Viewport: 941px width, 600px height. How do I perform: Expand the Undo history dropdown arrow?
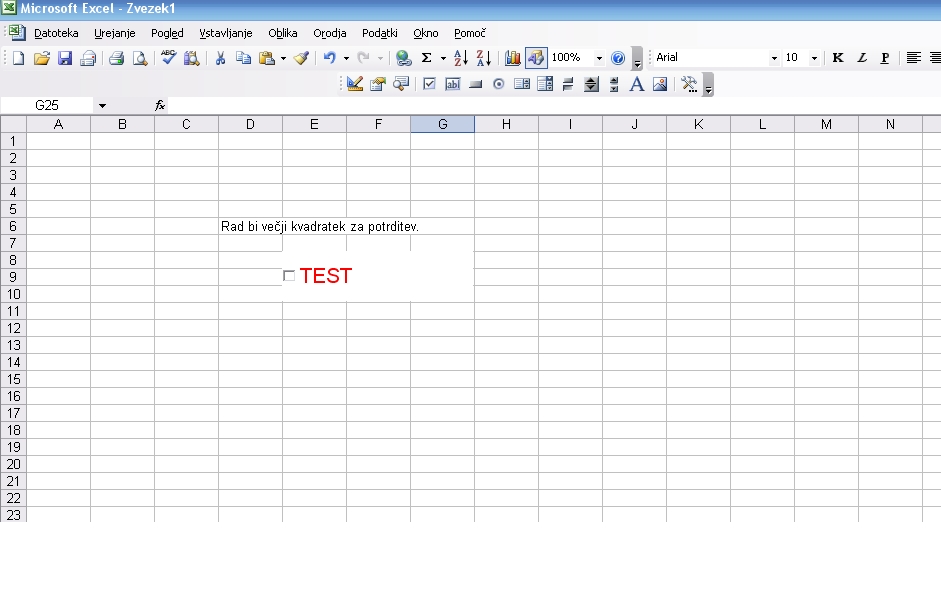346,58
